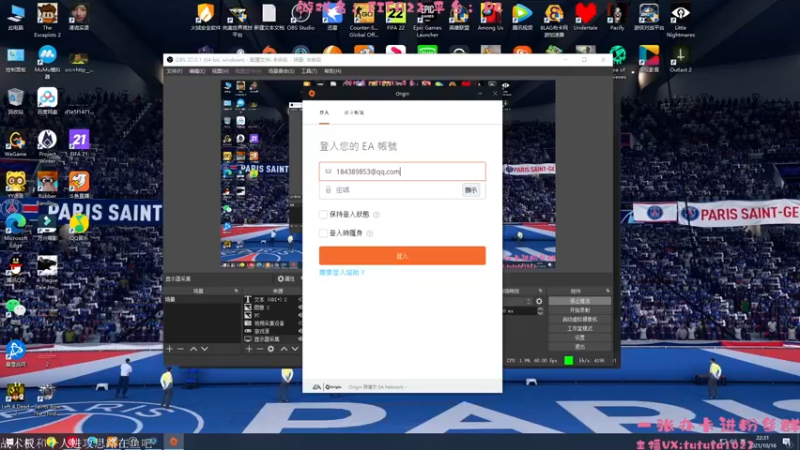Move source up with arrow
The height and width of the screenshot is (450, 800).
pyautogui.click(x=284, y=349)
